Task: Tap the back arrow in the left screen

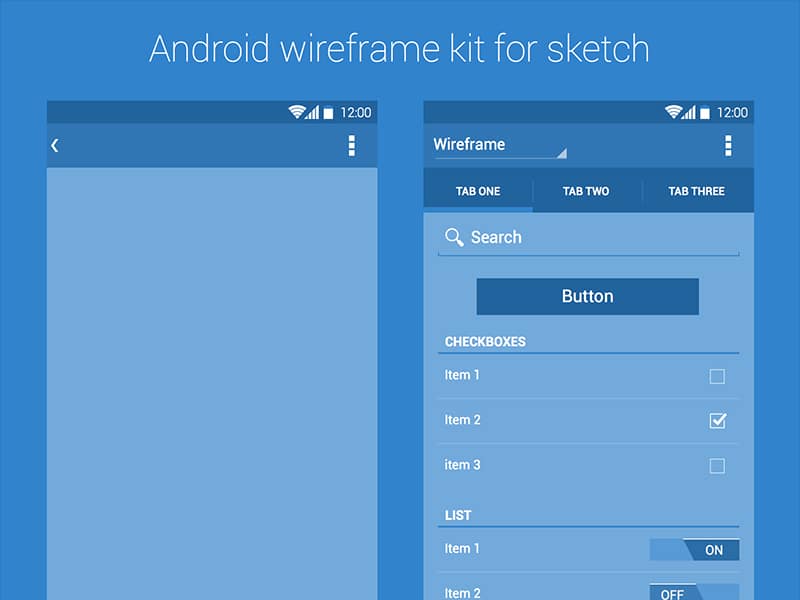Action: pos(55,144)
